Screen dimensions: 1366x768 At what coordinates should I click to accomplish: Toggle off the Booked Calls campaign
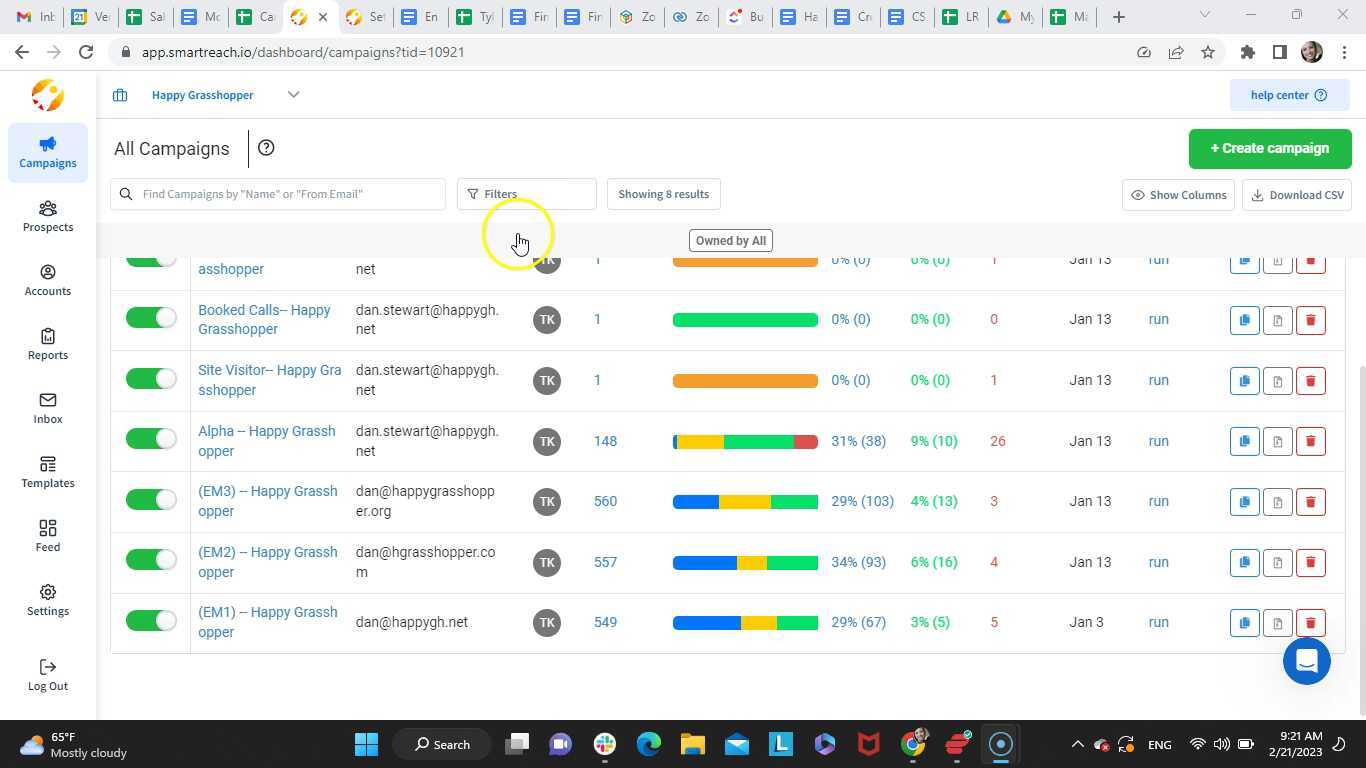tap(151, 318)
